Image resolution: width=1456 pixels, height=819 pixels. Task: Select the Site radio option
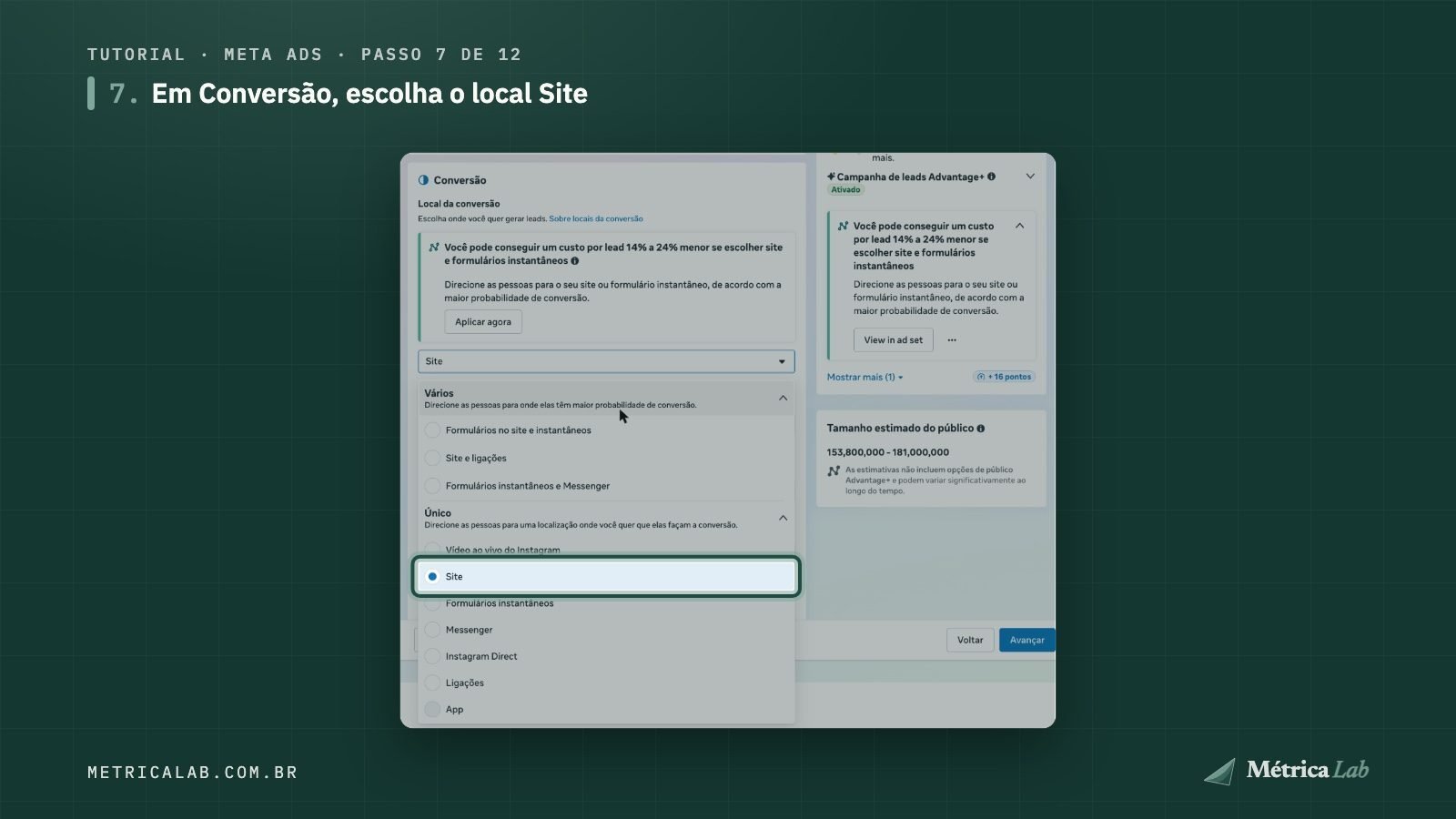pyautogui.click(x=606, y=577)
